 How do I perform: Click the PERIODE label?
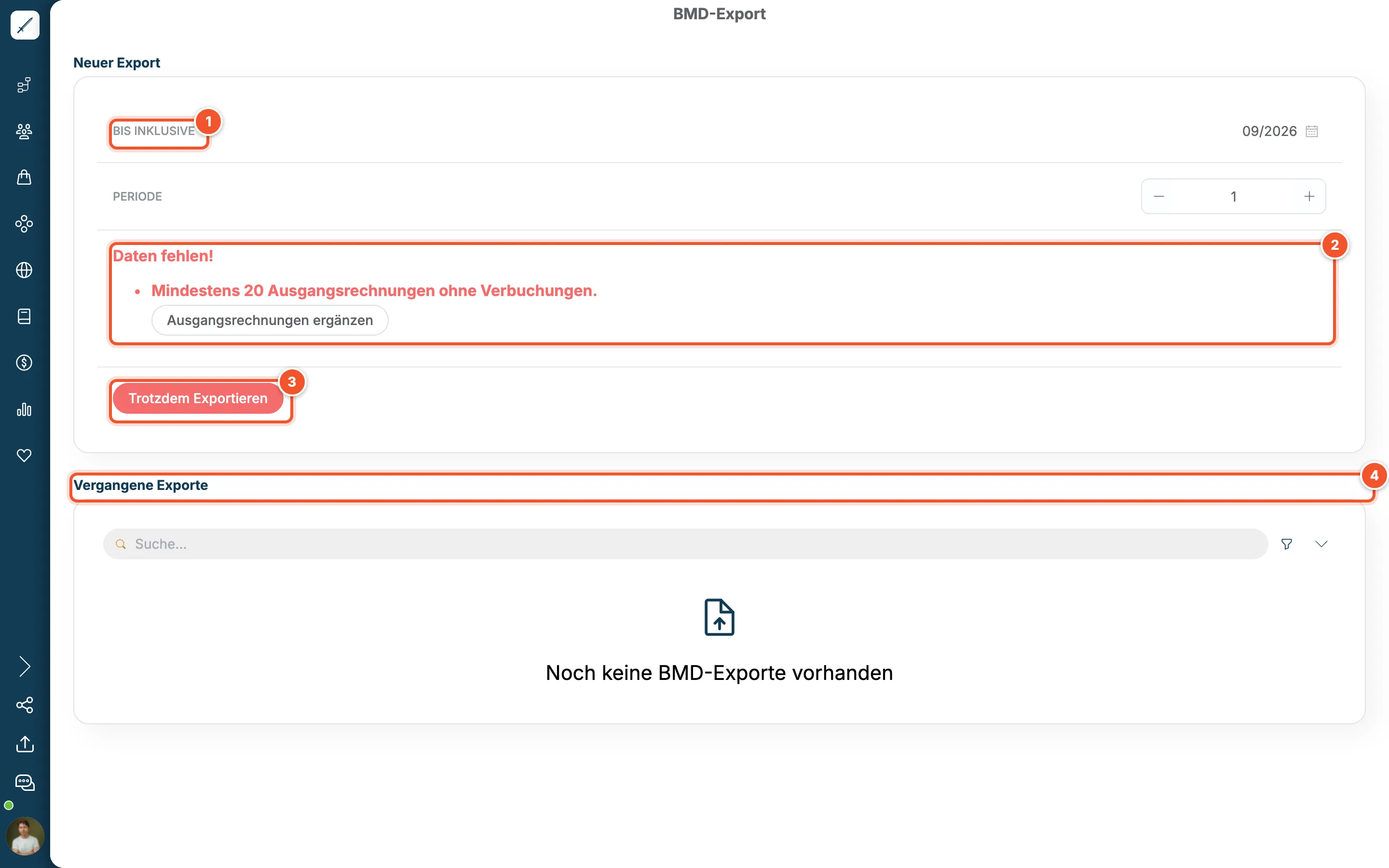(x=137, y=197)
